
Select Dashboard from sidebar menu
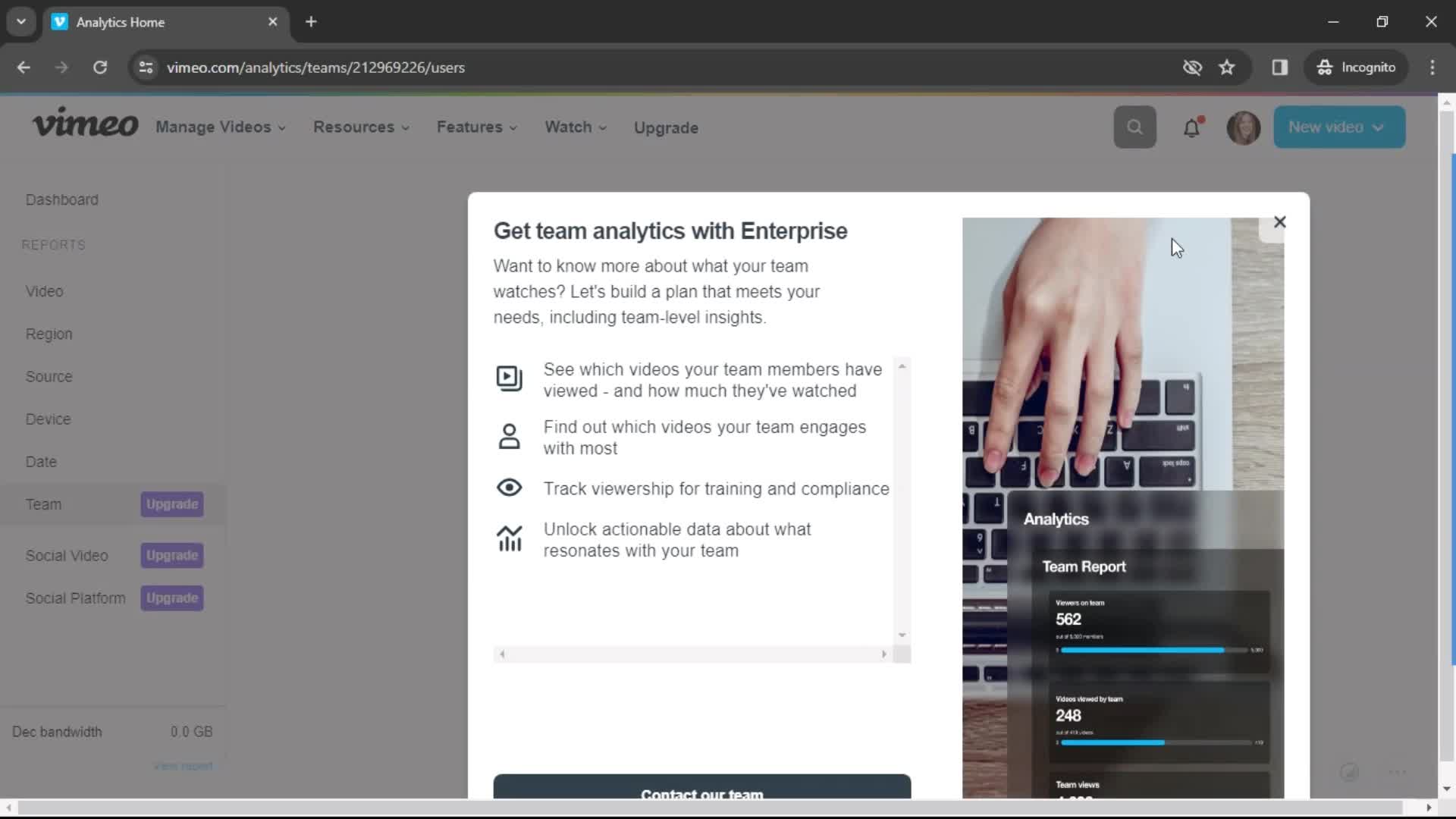[x=63, y=199]
